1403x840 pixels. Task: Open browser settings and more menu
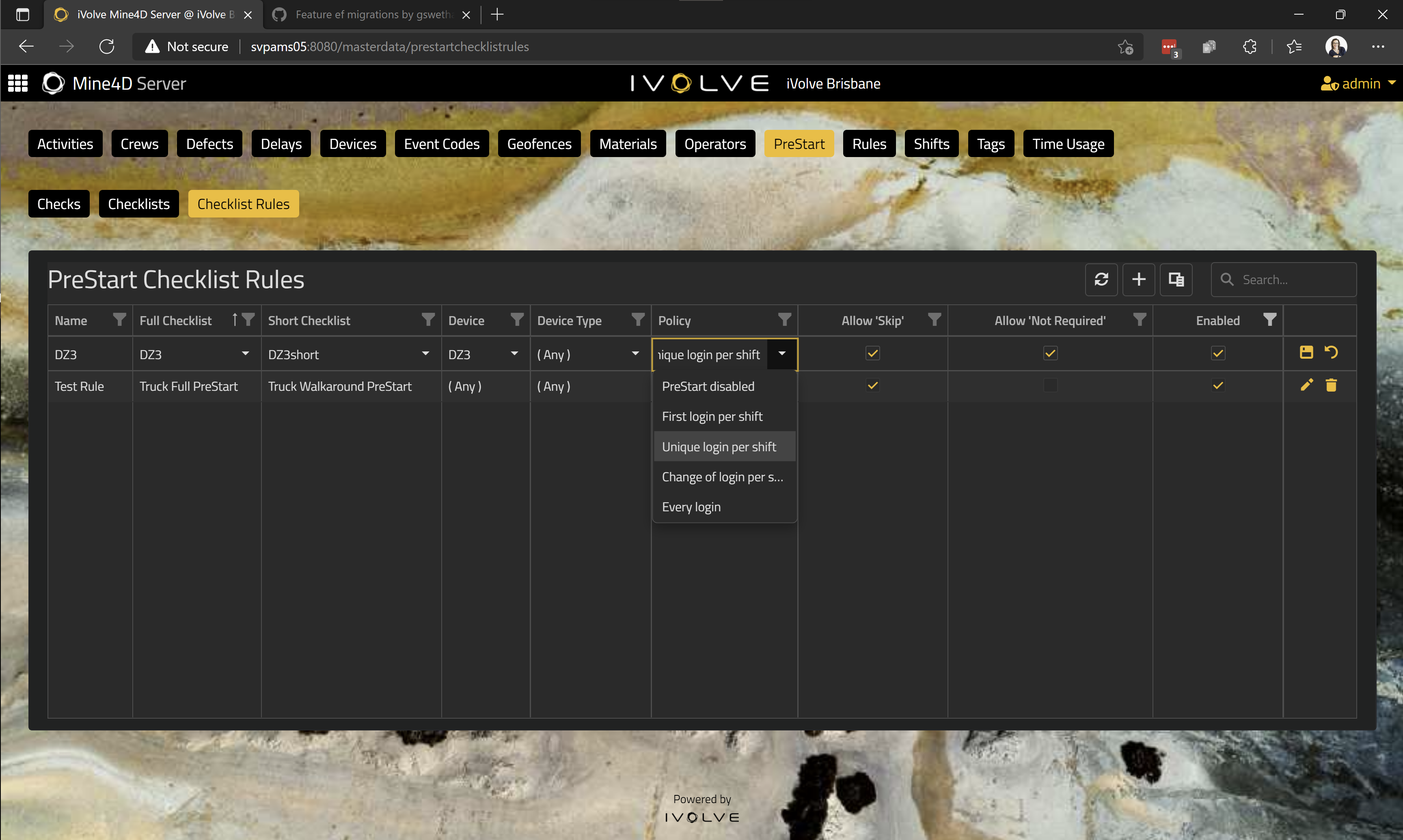click(1377, 46)
